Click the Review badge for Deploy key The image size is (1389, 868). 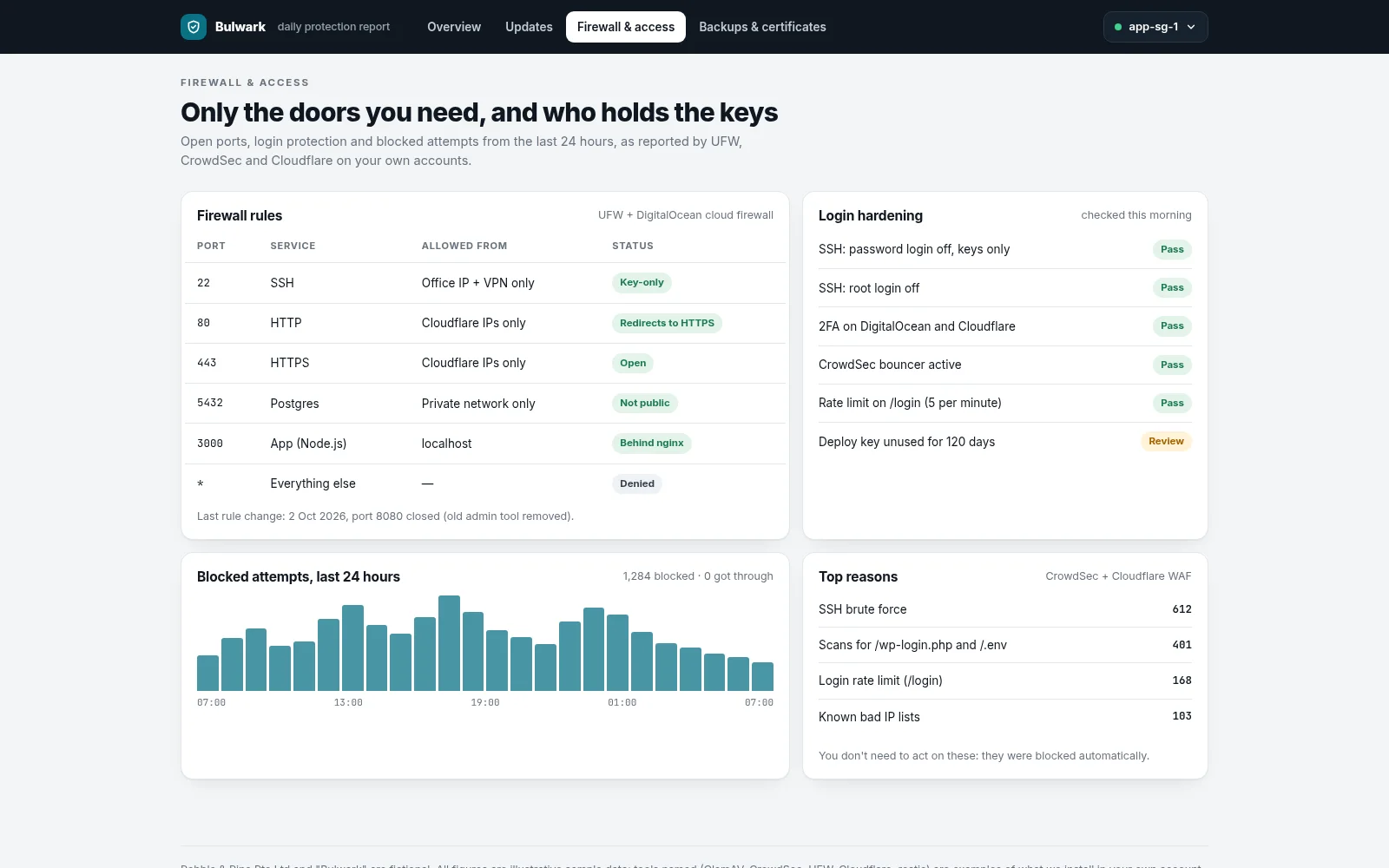click(1166, 441)
